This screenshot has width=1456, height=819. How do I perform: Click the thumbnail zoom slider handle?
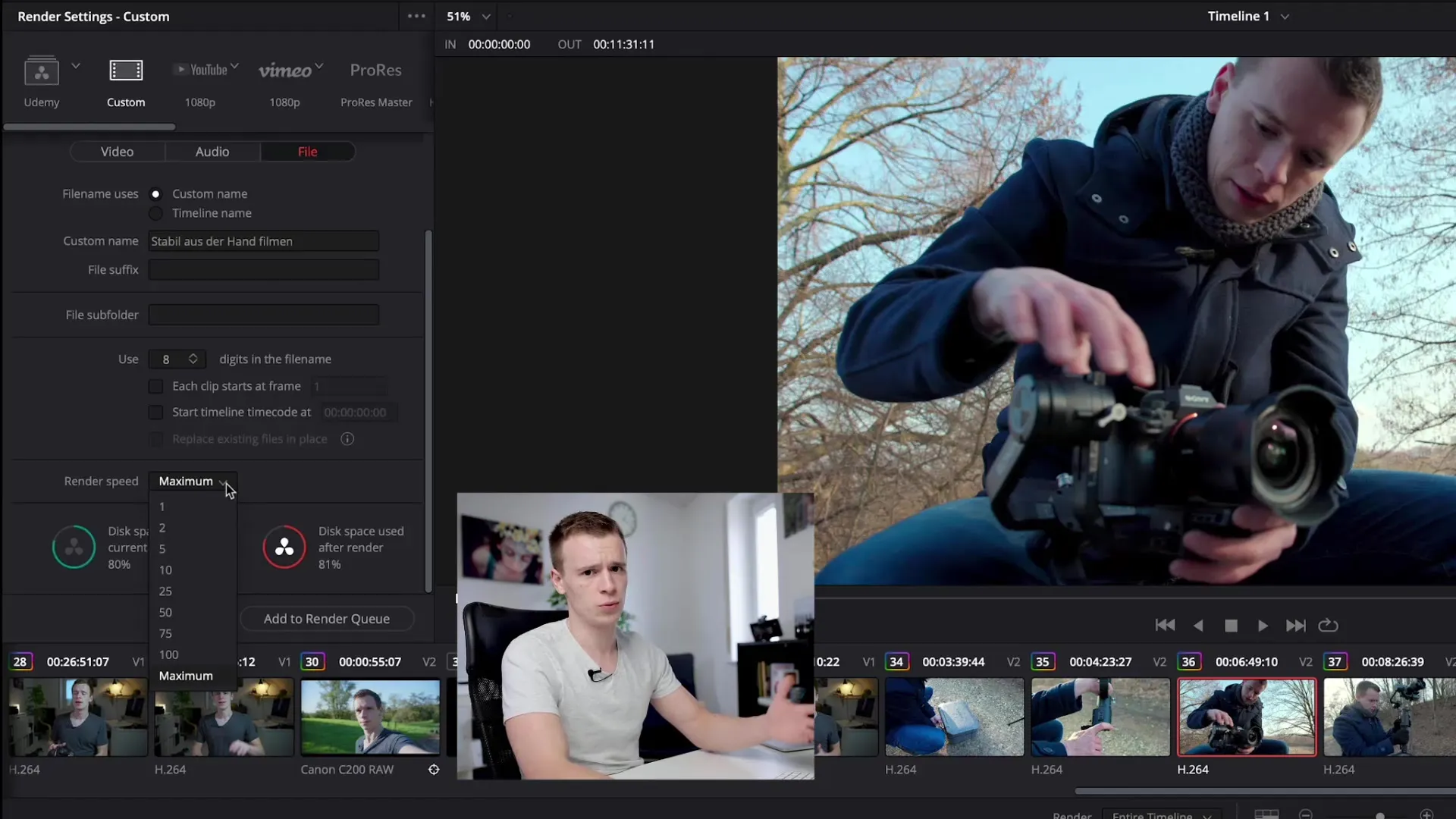1380,815
